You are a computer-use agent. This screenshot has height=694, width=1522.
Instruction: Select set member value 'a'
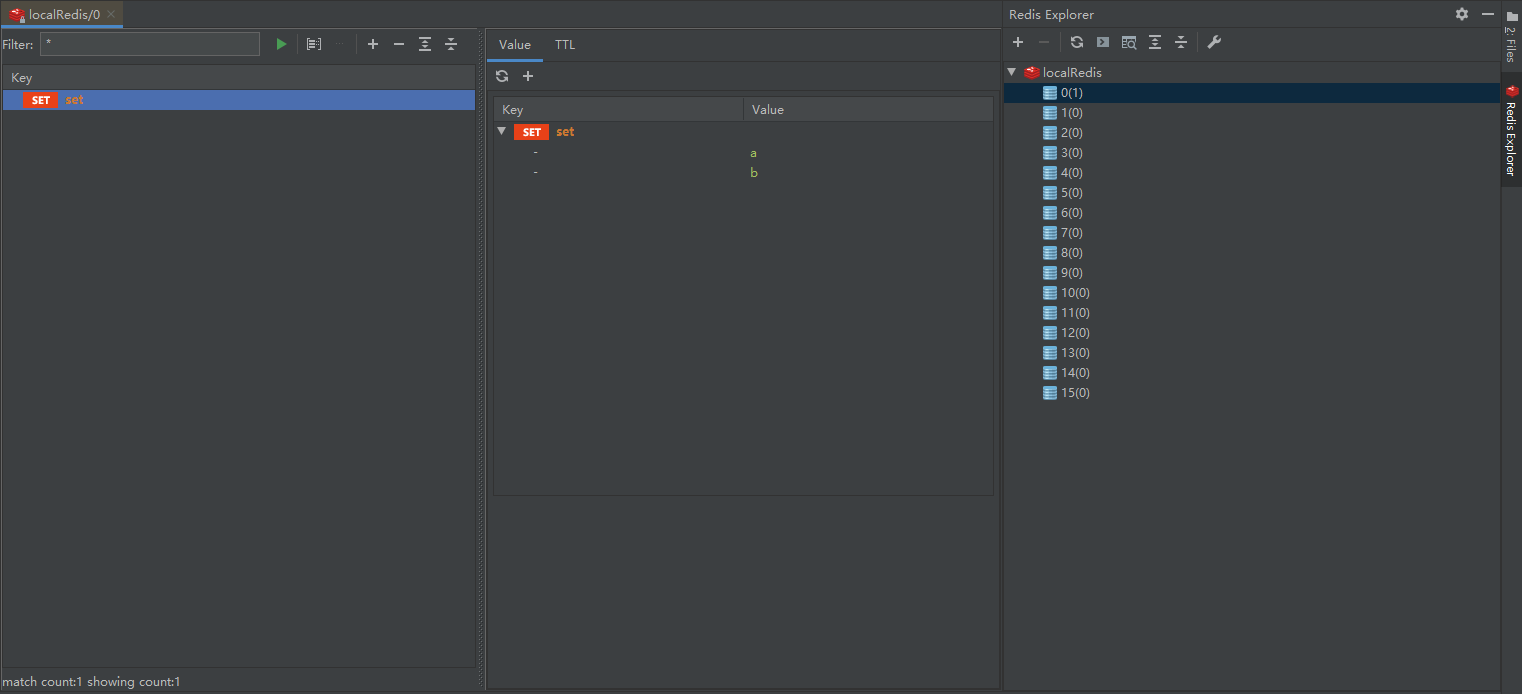pyautogui.click(x=753, y=153)
